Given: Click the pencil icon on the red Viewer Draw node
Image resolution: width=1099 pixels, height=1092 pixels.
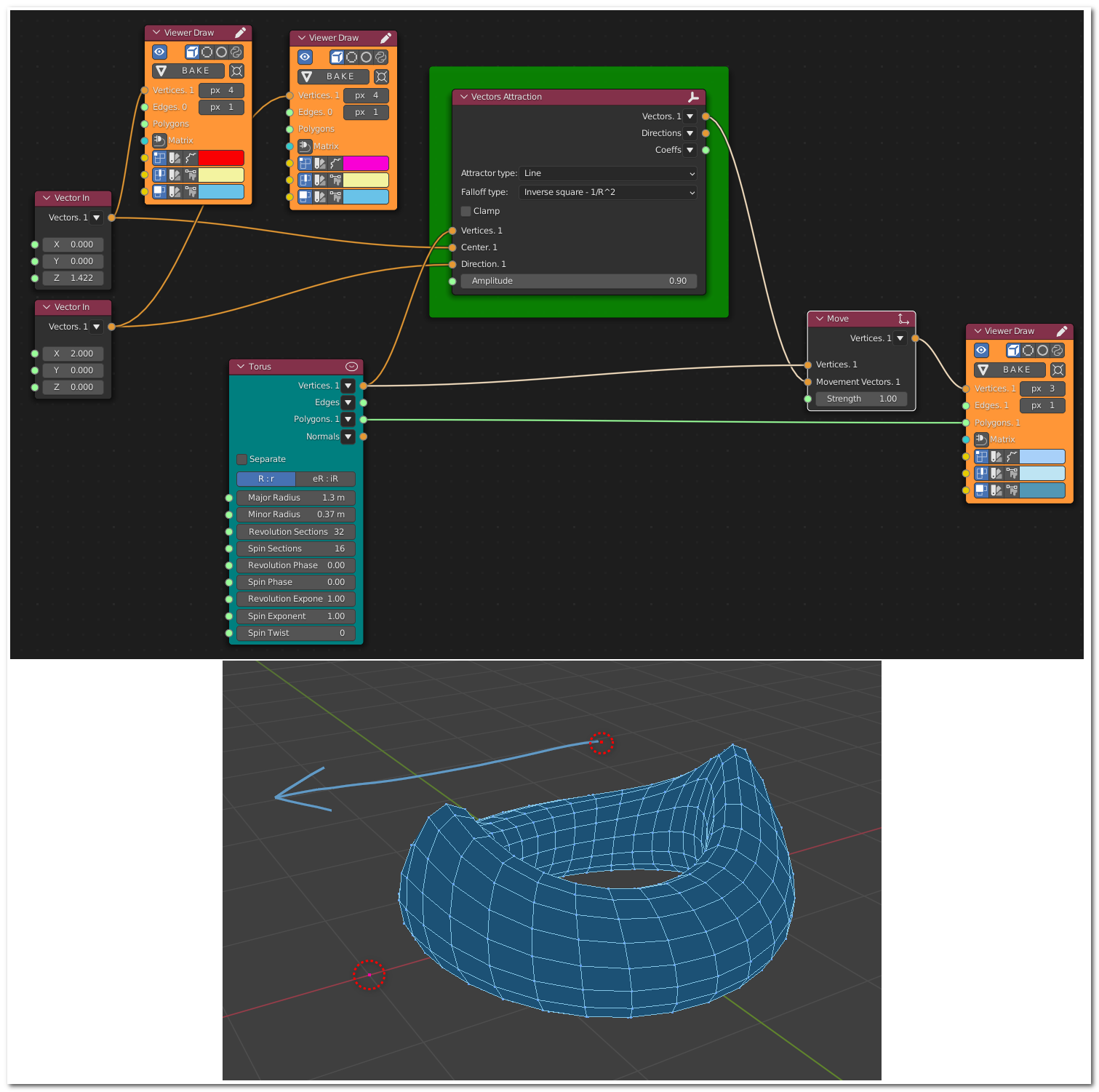Looking at the screenshot, I should 240,33.
